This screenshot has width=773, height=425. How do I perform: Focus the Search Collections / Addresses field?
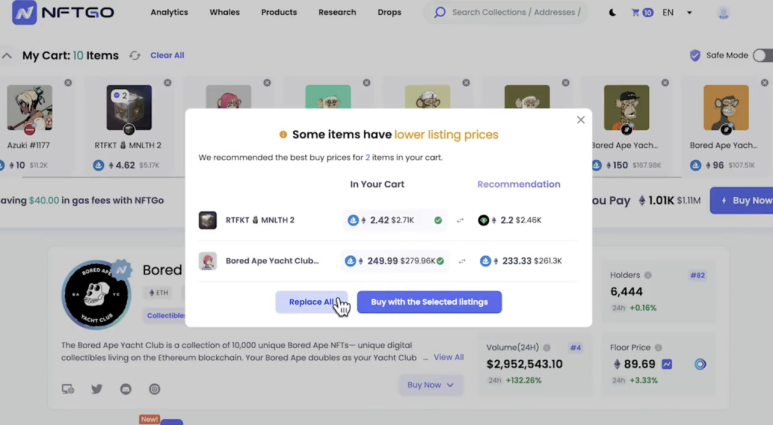click(x=506, y=12)
